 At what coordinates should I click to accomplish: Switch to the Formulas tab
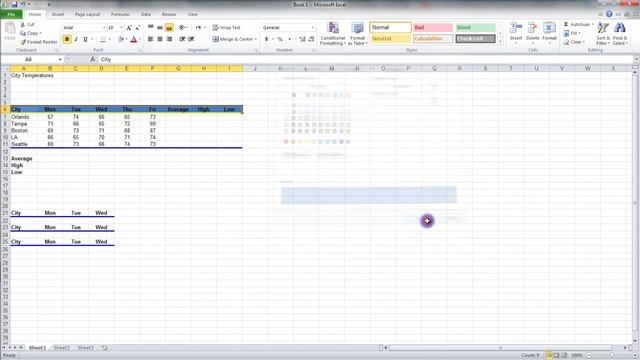(120, 14)
